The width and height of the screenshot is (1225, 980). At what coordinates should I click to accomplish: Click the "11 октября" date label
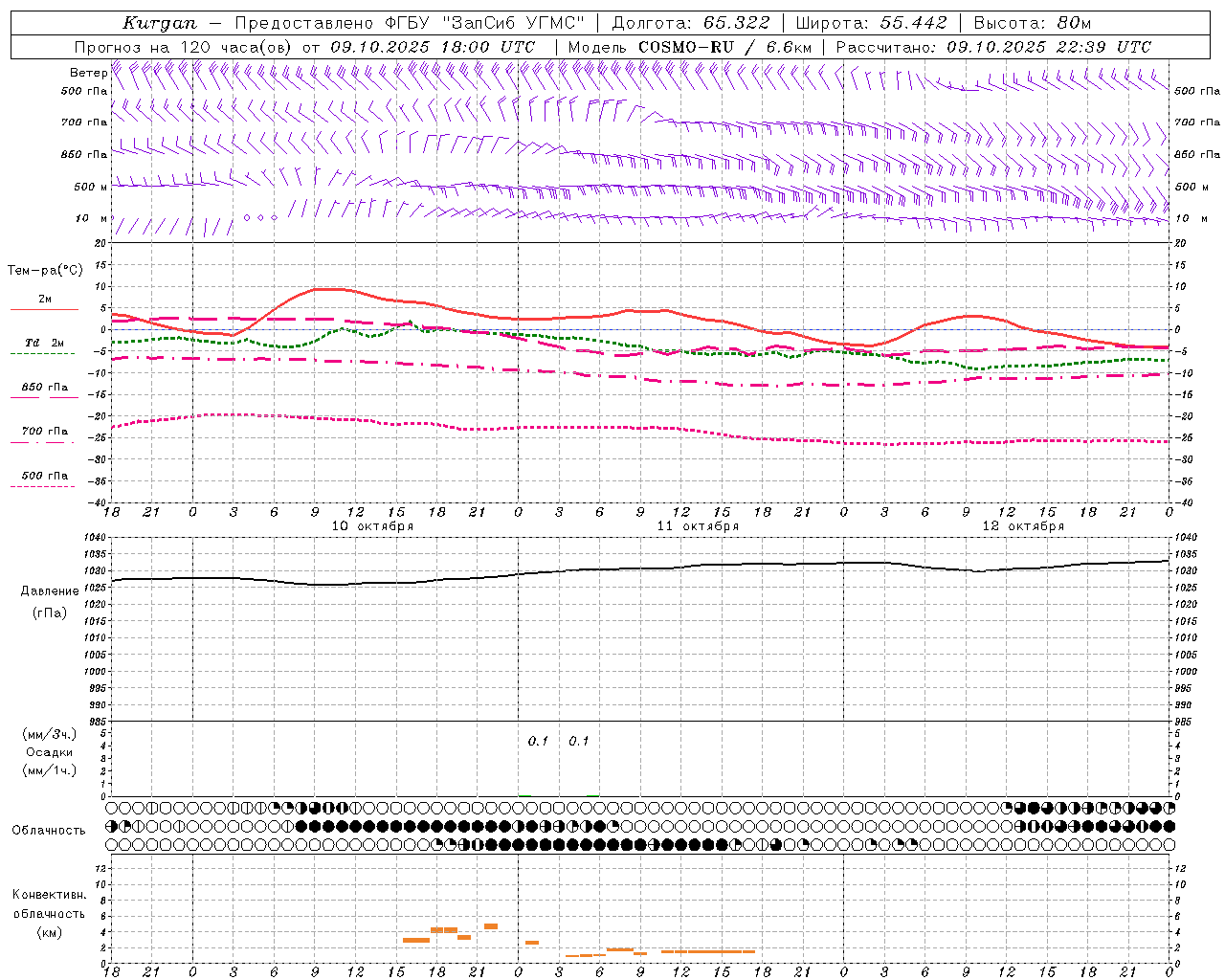[x=698, y=526]
